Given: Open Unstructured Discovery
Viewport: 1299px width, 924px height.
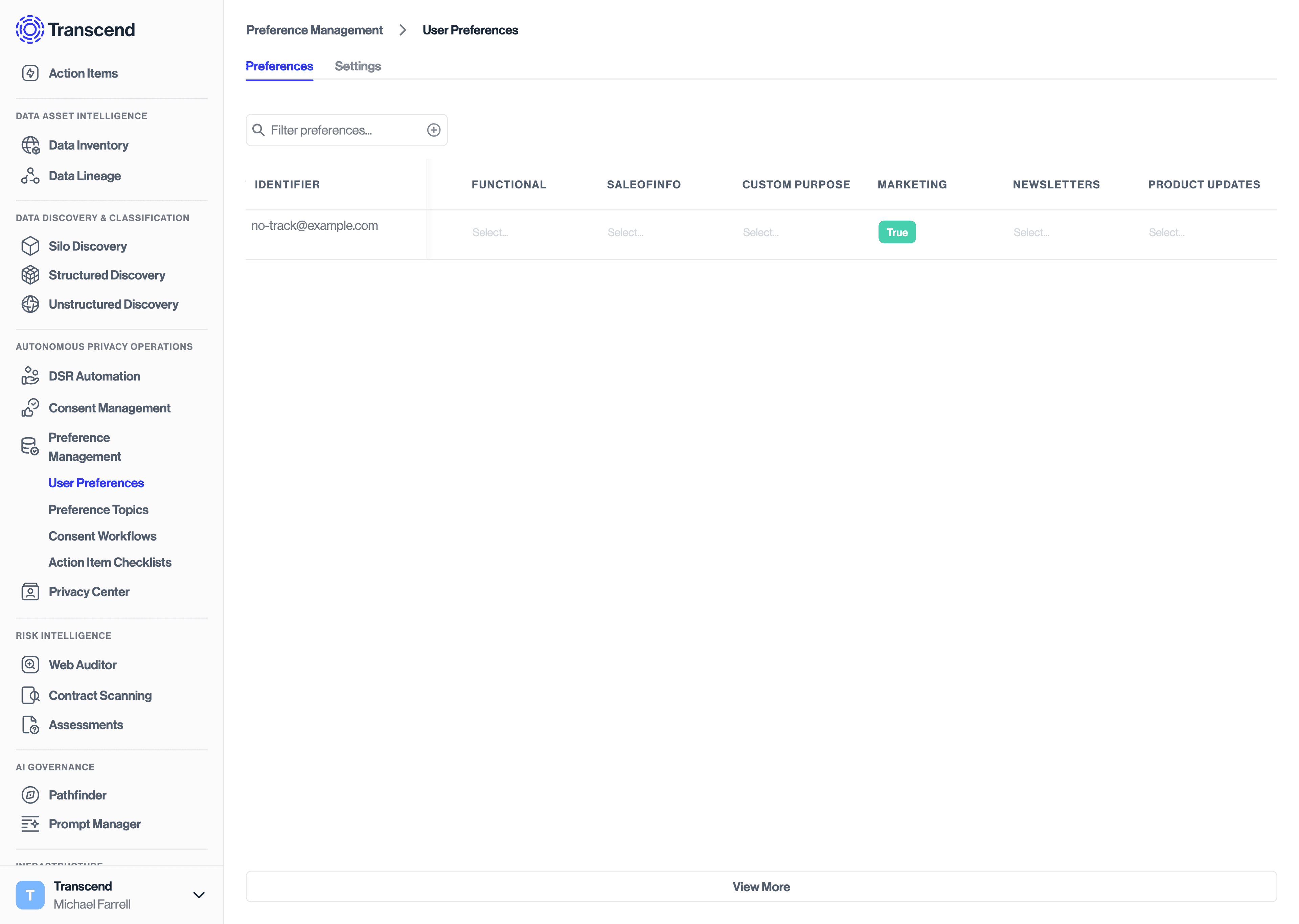Looking at the screenshot, I should tap(113, 305).
